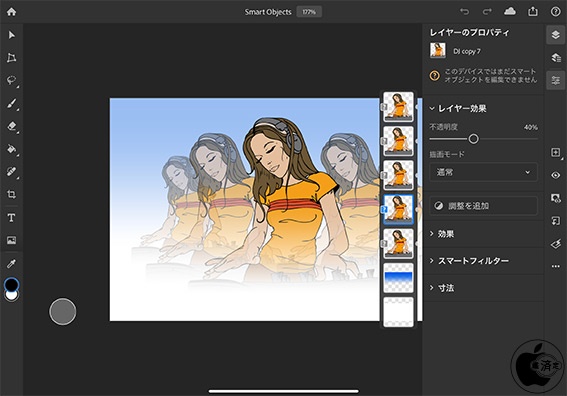Image resolution: width=567 pixels, height=396 pixels.
Task: Open filters and adjustments icon
Action: tap(555, 244)
